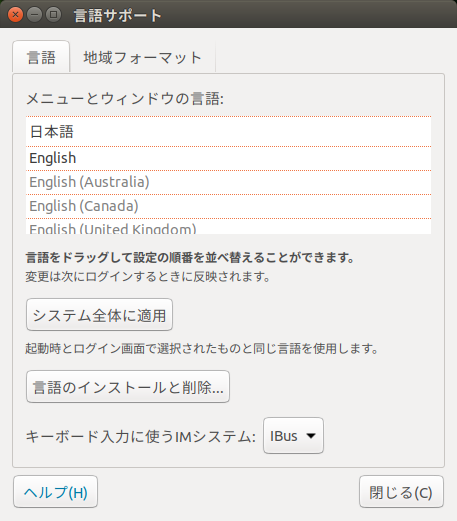Expand the IBus input method dropdown
The image size is (457, 521).
(293, 436)
